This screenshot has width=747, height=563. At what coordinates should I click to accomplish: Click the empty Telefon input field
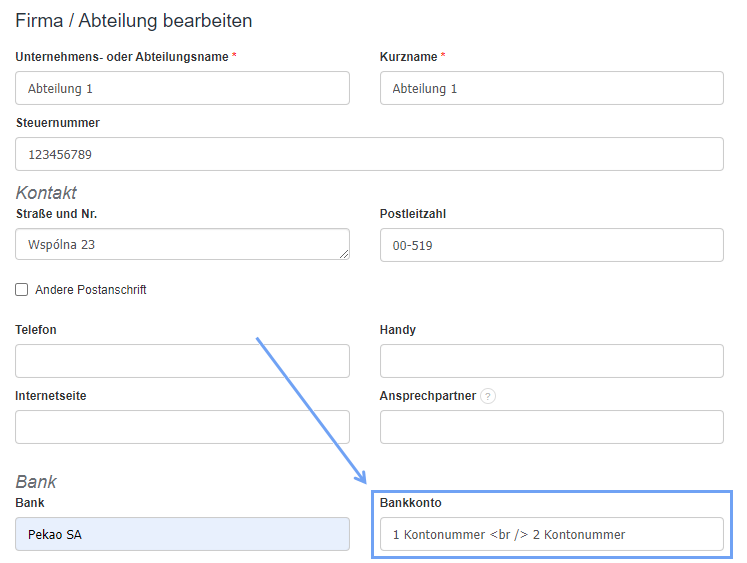182,361
